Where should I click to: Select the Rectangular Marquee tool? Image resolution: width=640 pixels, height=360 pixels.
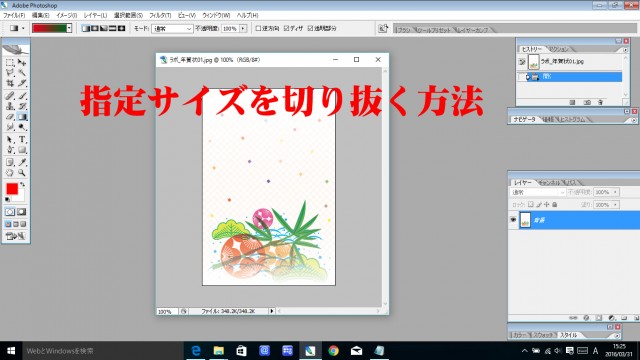(x=10, y=62)
